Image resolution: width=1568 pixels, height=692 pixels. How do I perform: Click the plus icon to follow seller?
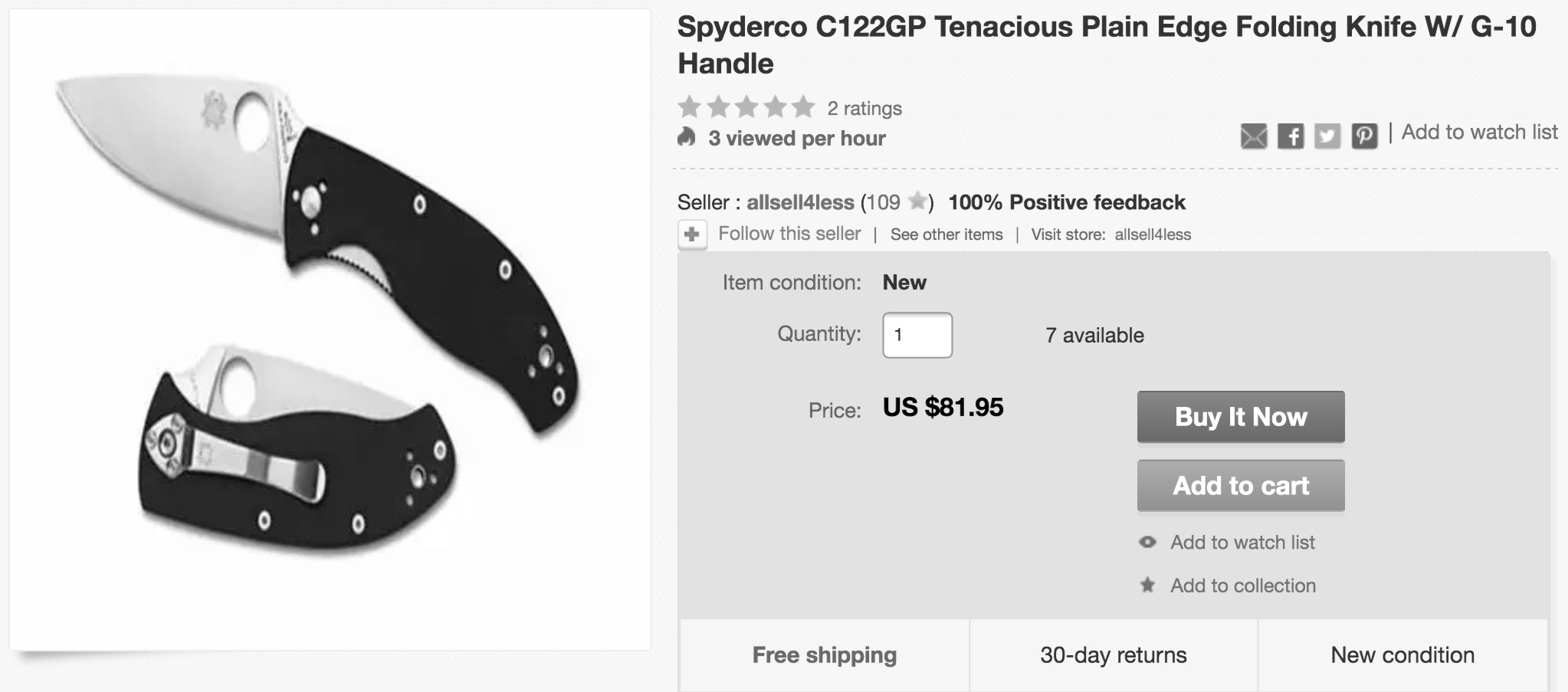pyautogui.click(x=692, y=234)
